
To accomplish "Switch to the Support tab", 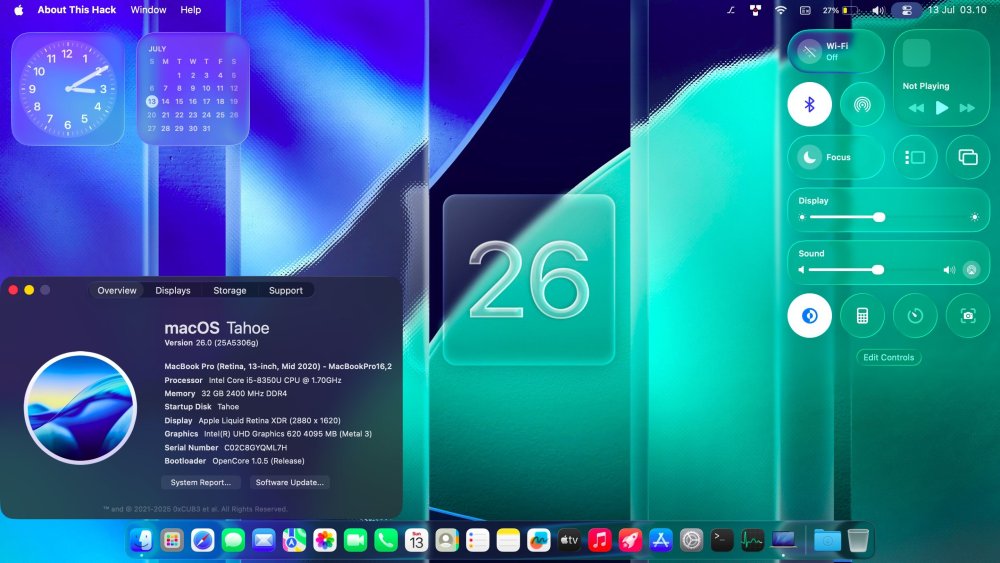I will [x=286, y=290].
